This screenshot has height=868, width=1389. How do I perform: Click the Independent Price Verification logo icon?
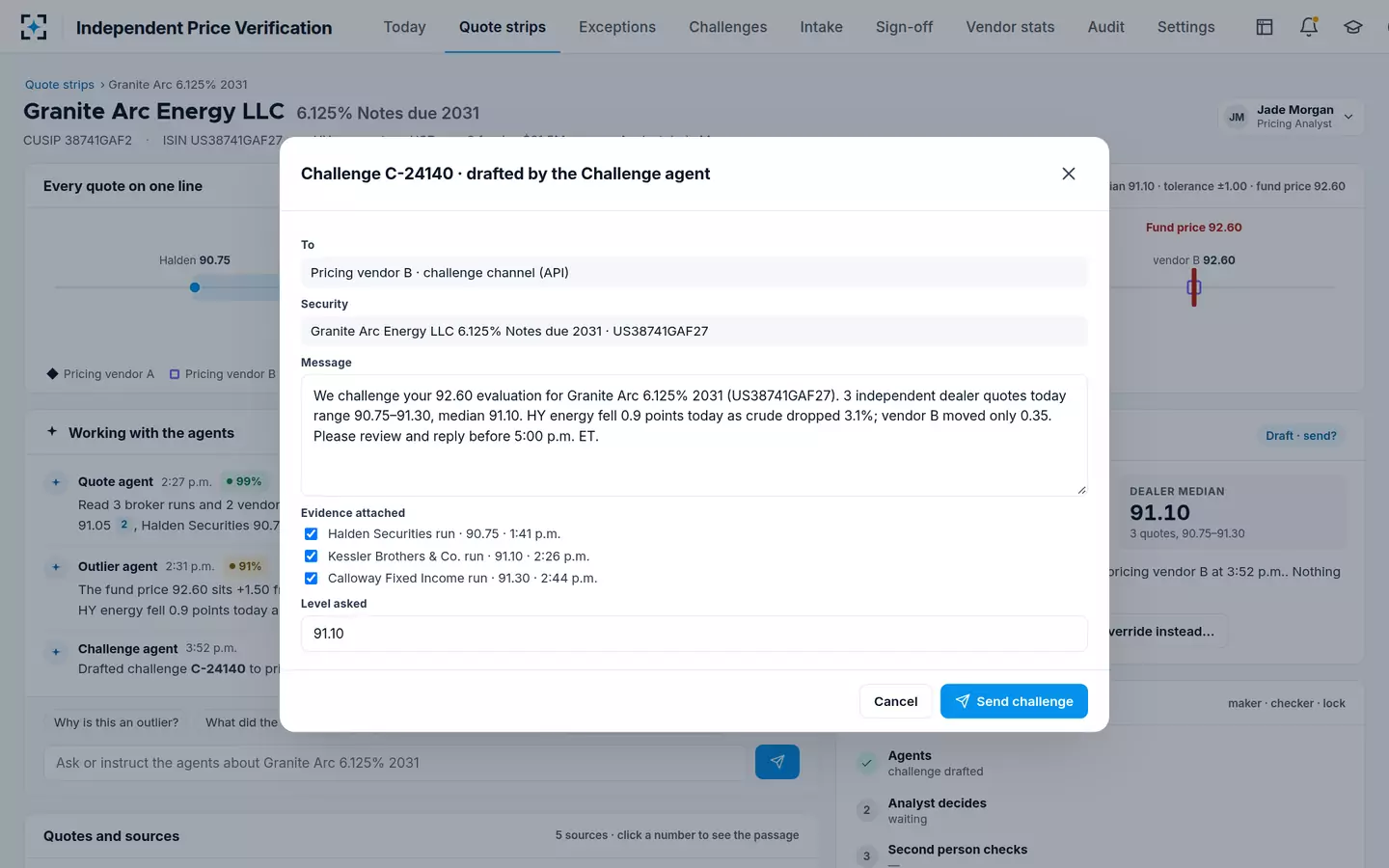pyautogui.click(x=34, y=27)
